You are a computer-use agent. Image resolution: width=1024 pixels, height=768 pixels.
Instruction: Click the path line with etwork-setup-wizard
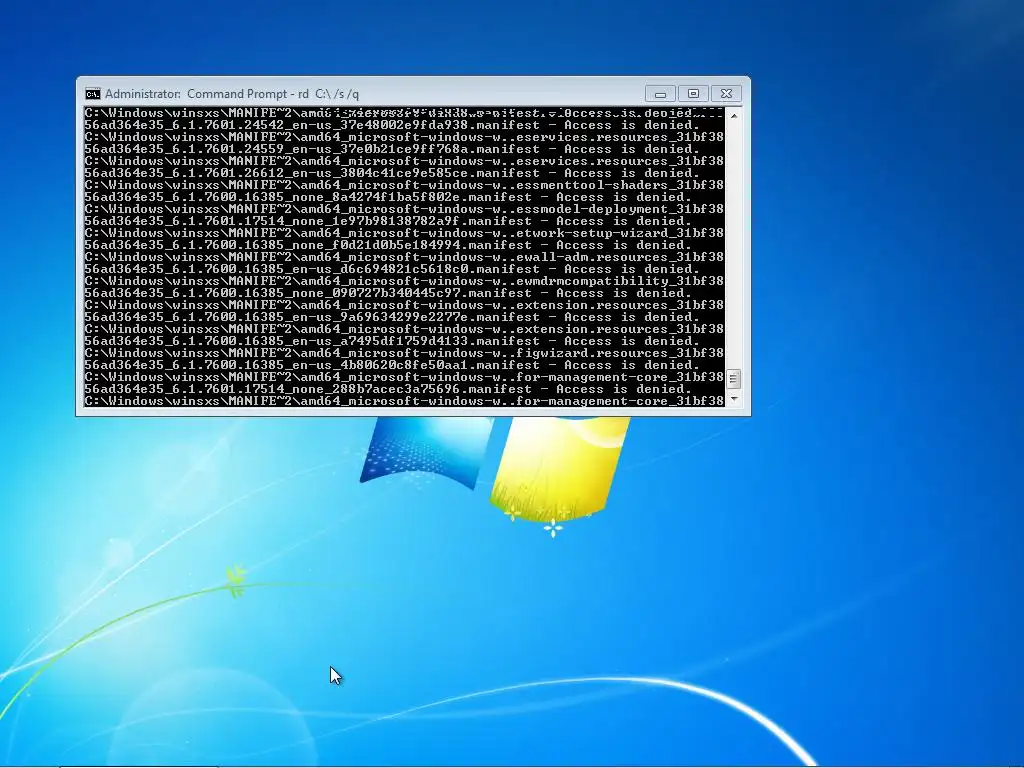(x=404, y=232)
